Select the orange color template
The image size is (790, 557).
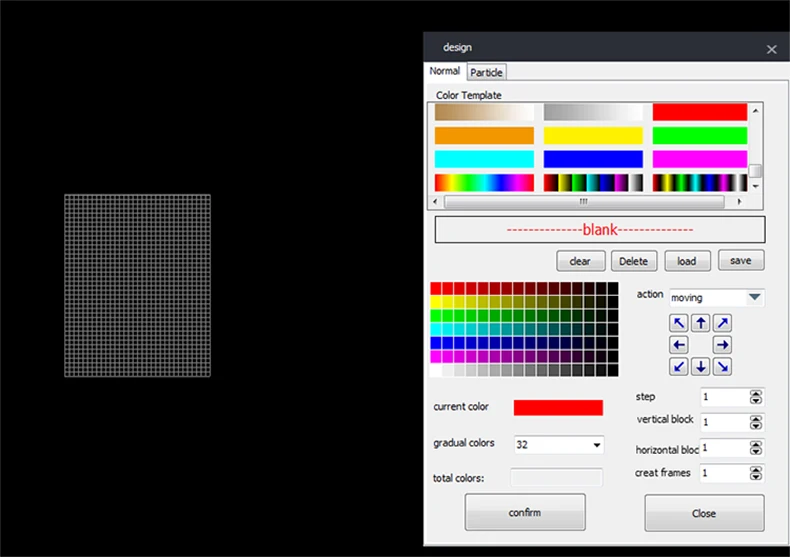pos(484,135)
